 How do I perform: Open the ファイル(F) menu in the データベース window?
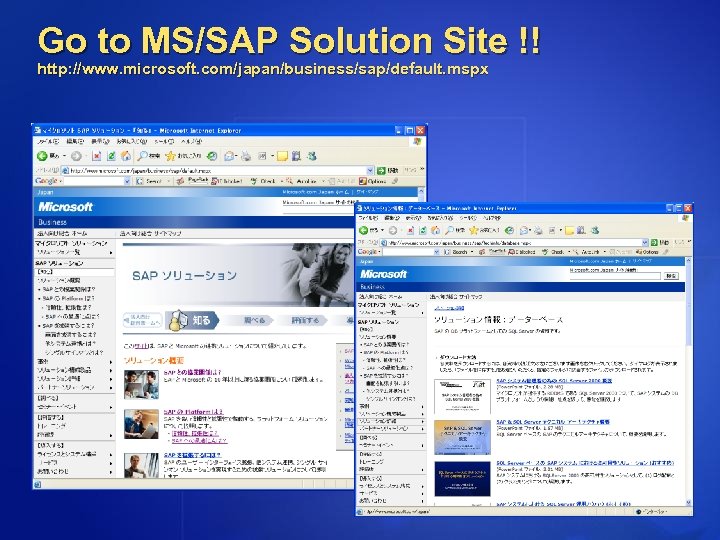pyautogui.click(x=368, y=218)
